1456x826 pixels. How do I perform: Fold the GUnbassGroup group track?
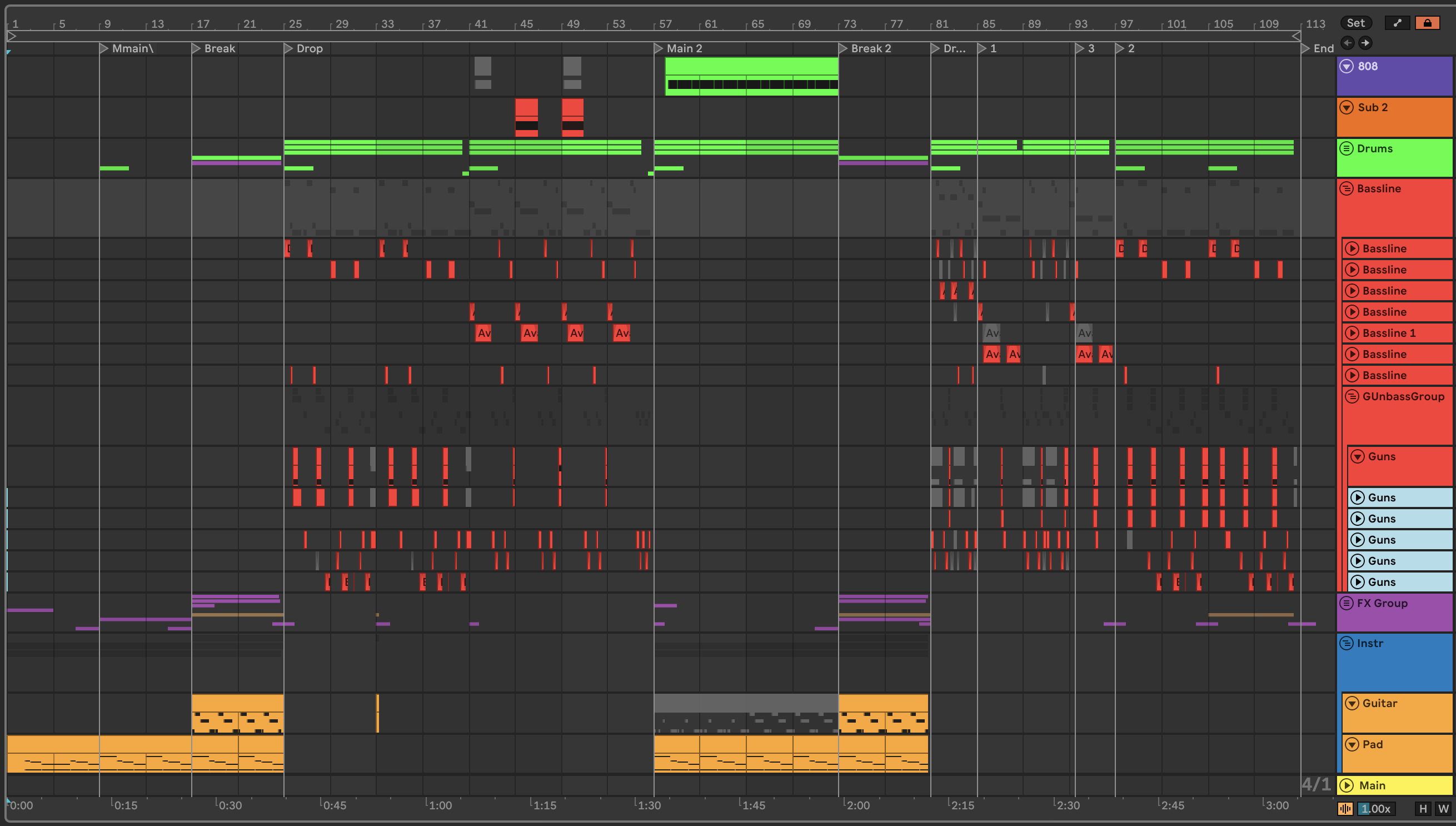tap(1352, 396)
